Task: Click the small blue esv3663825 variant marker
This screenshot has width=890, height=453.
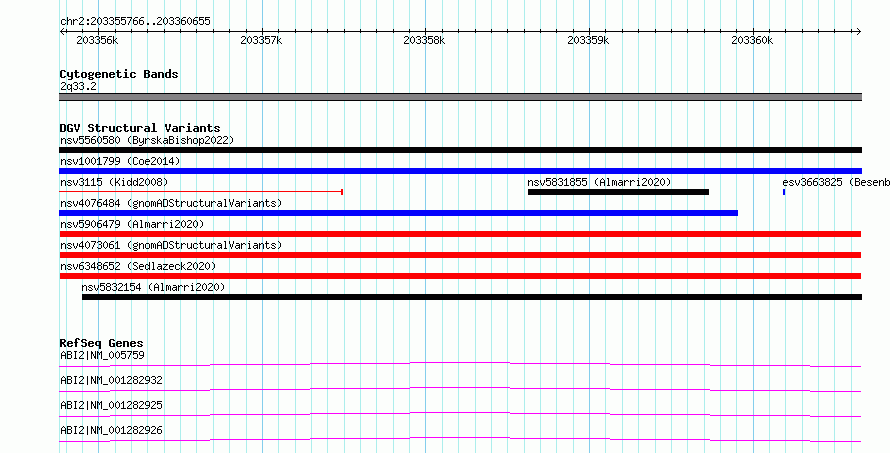Action: [x=784, y=192]
